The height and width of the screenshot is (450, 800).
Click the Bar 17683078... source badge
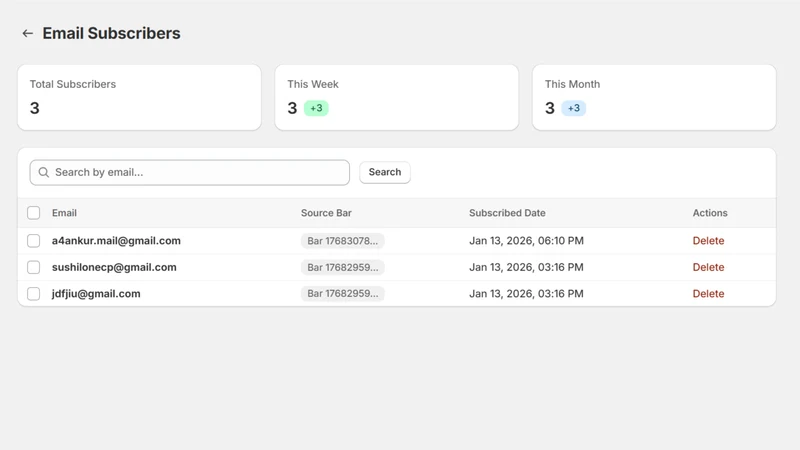(342, 241)
